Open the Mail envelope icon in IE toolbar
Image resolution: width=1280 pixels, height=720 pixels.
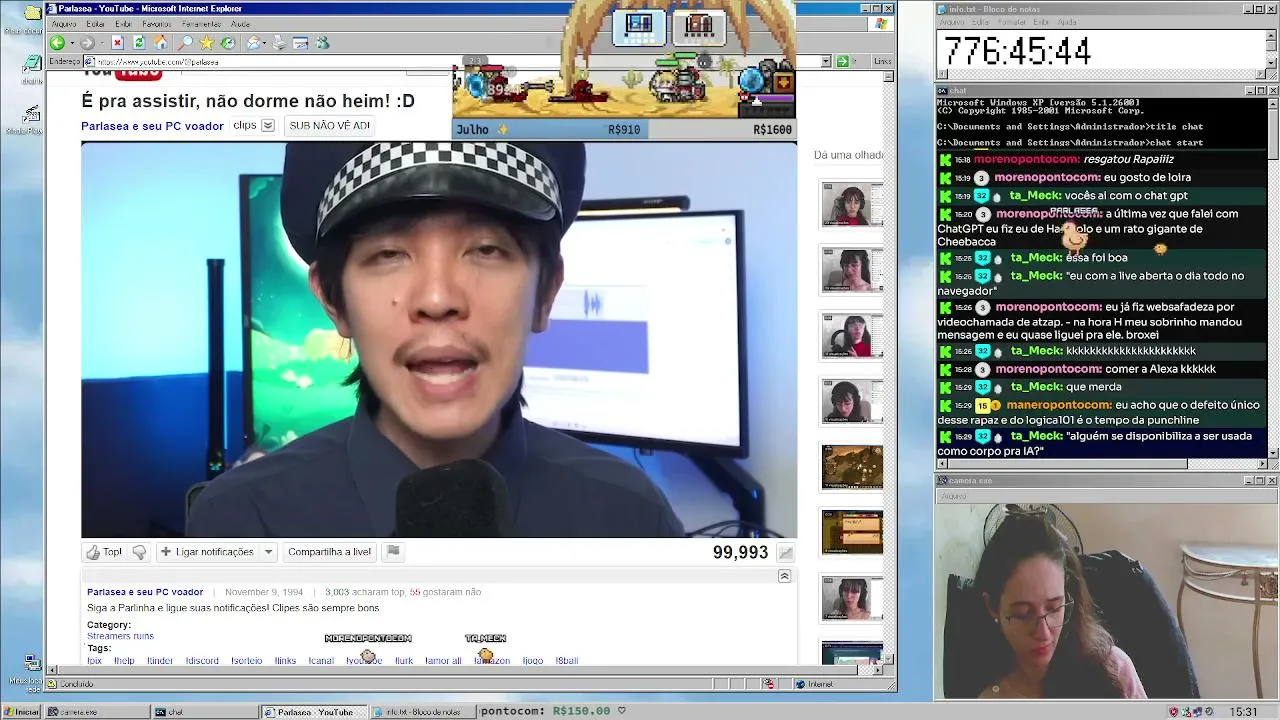[x=253, y=43]
